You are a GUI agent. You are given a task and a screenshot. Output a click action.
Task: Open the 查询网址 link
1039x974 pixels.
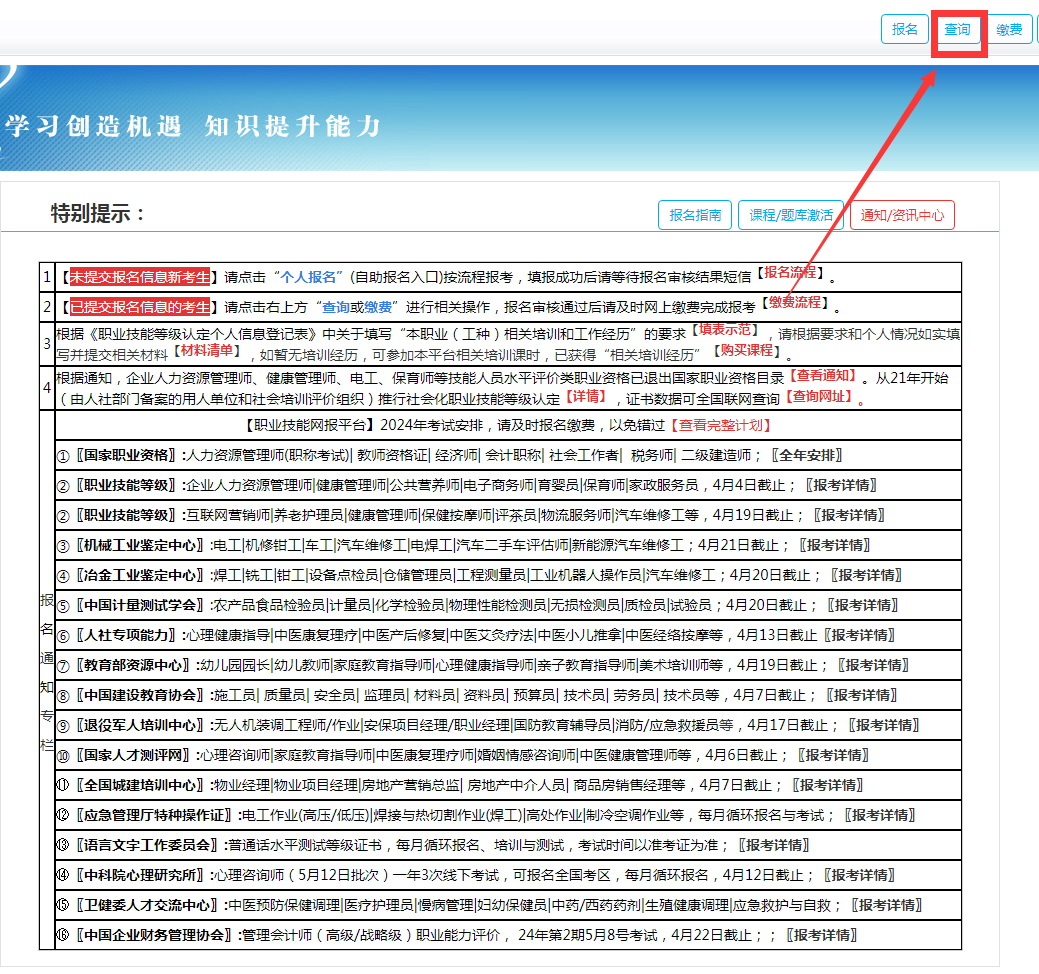tap(819, 396)
